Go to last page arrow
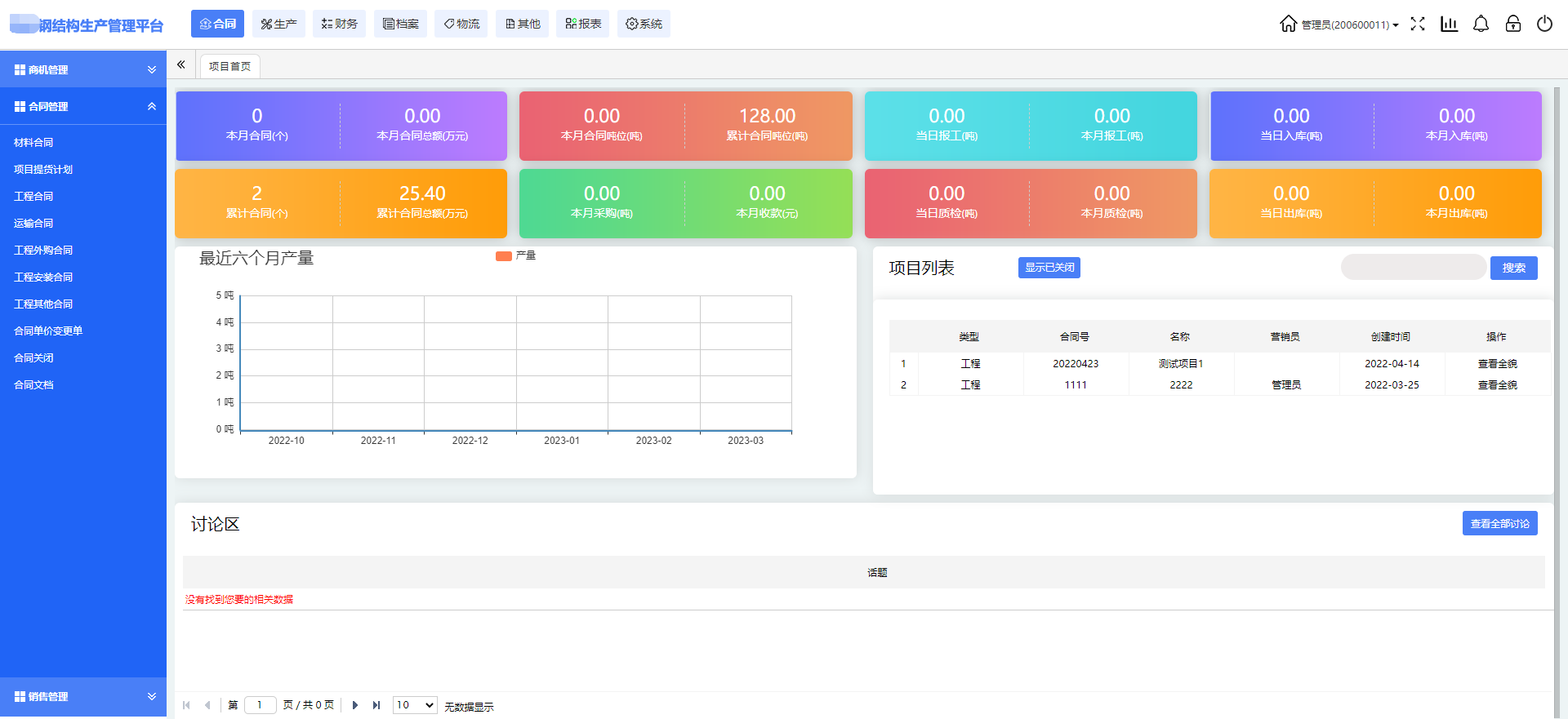 [376, 705]
